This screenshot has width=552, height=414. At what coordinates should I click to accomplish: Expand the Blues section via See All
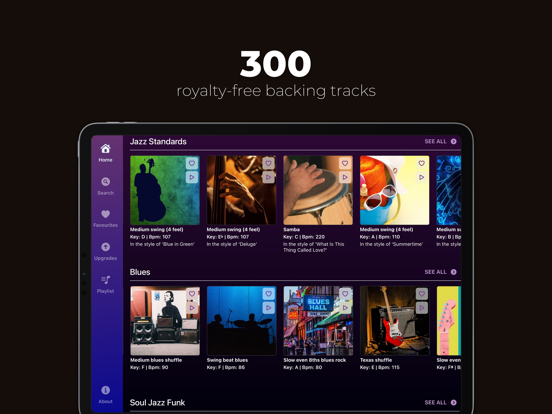tap(440, 272)
